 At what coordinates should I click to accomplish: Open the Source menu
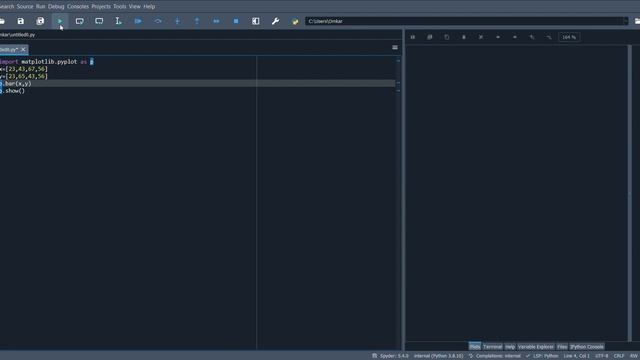[25, 7]
